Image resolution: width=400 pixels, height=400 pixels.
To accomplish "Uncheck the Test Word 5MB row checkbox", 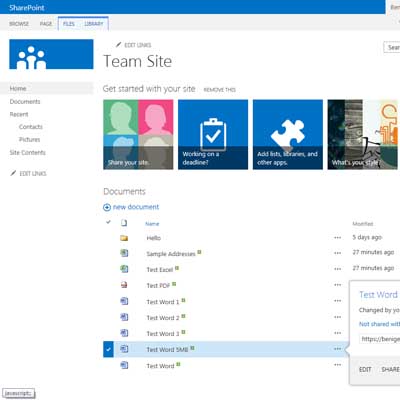I will click(108, 349).
